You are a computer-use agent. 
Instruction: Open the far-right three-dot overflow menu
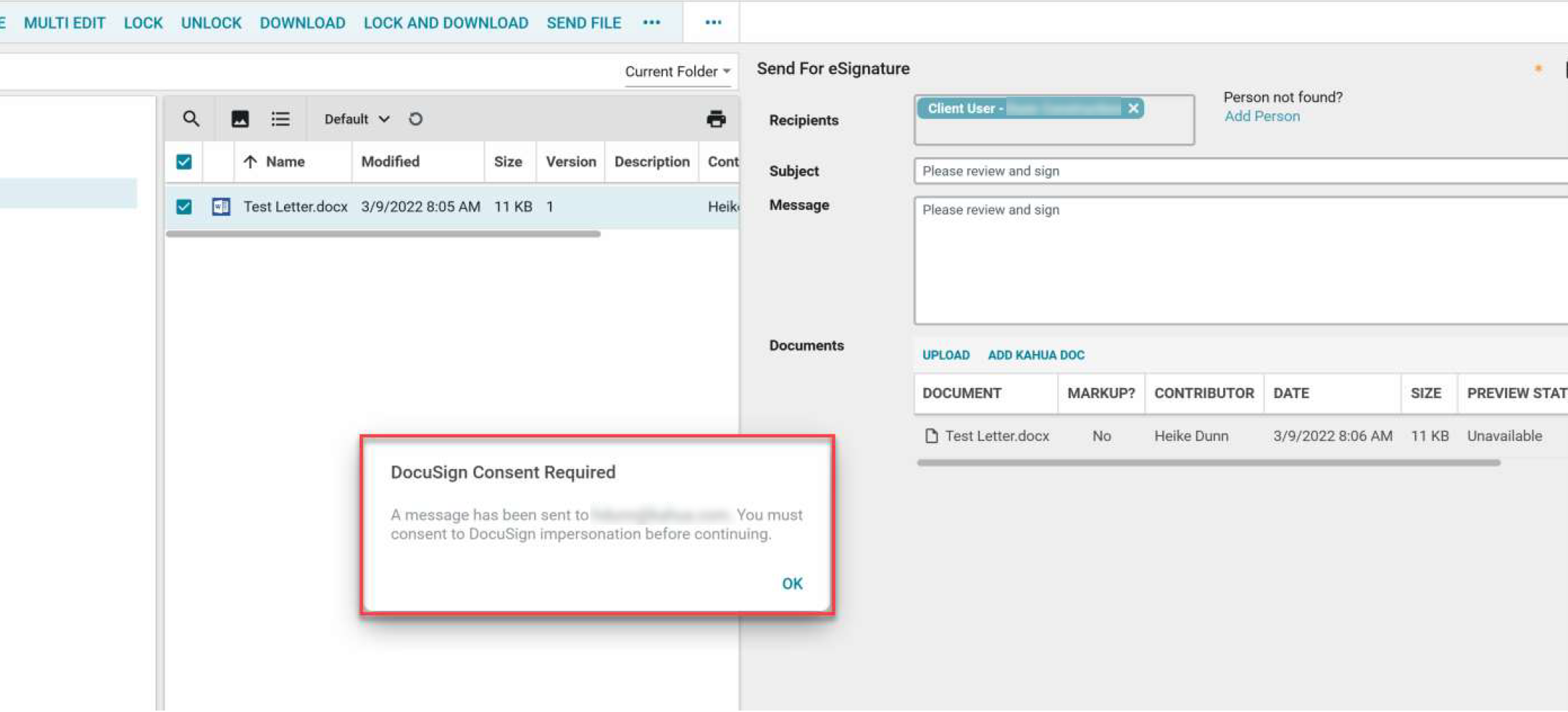point(712,23)
